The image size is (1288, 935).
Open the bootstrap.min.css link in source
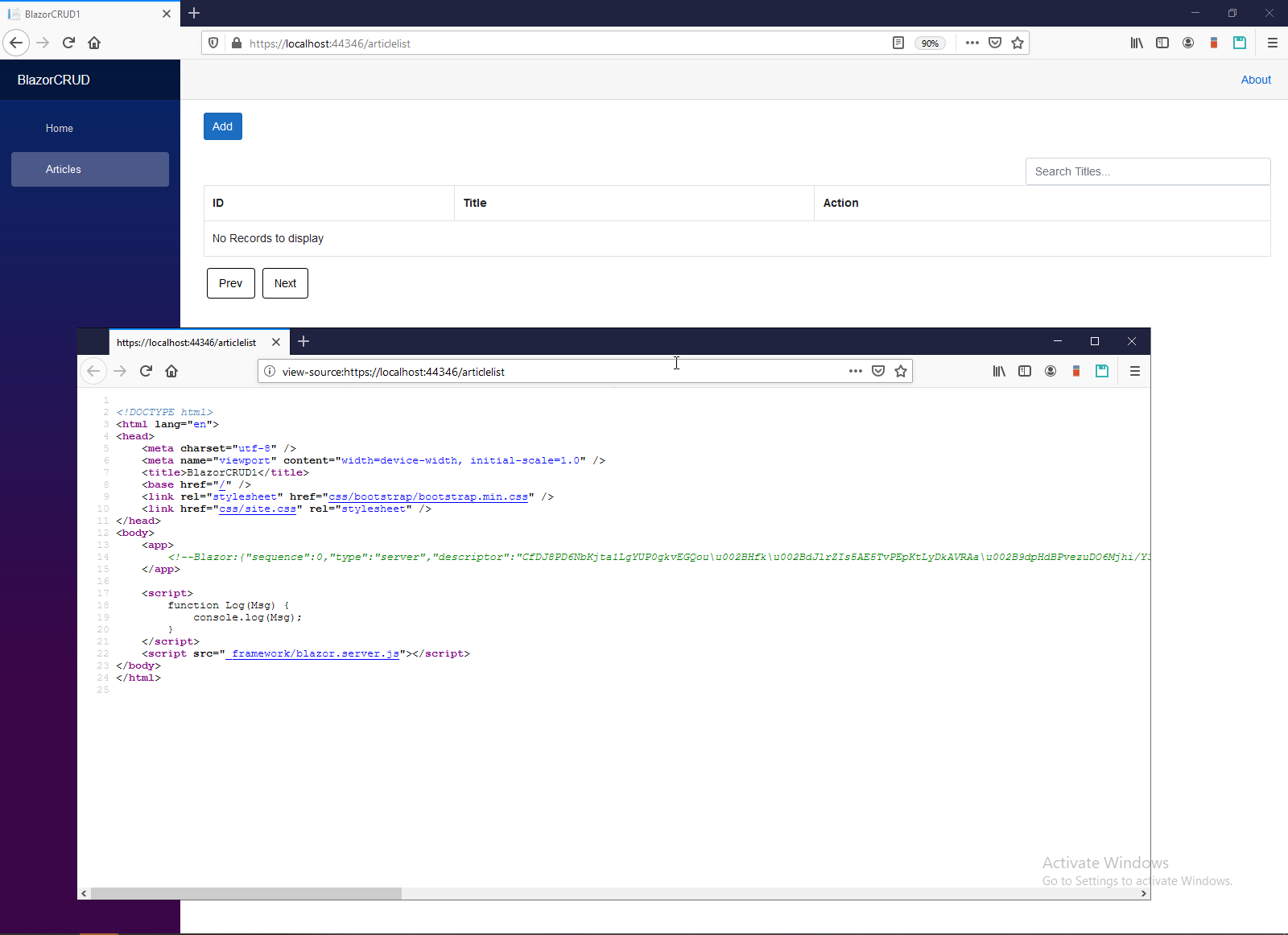point(428,496)
